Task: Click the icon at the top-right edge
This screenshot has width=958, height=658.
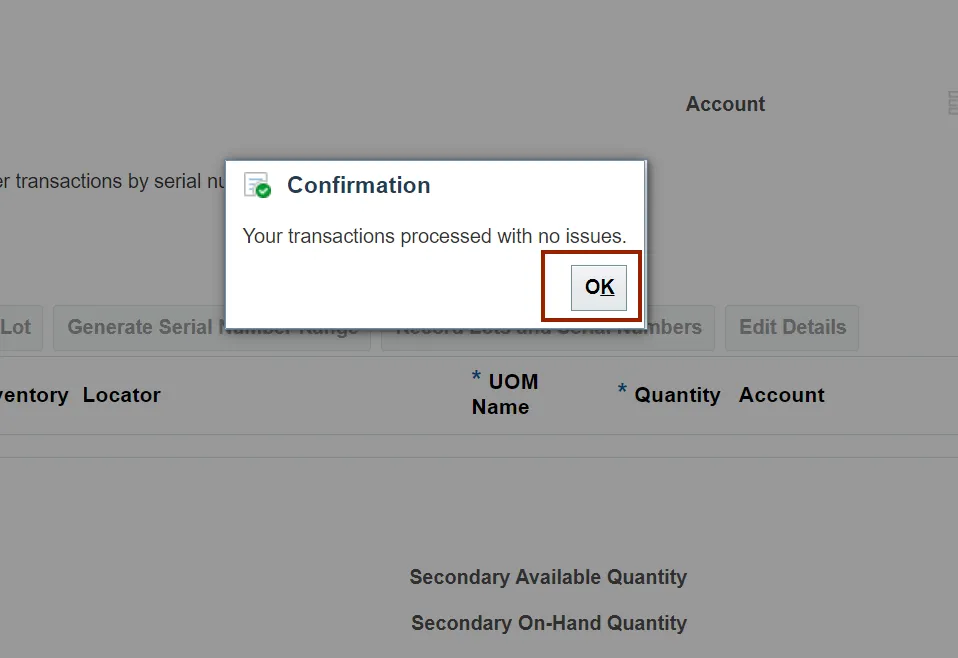Action: [952, 103]
